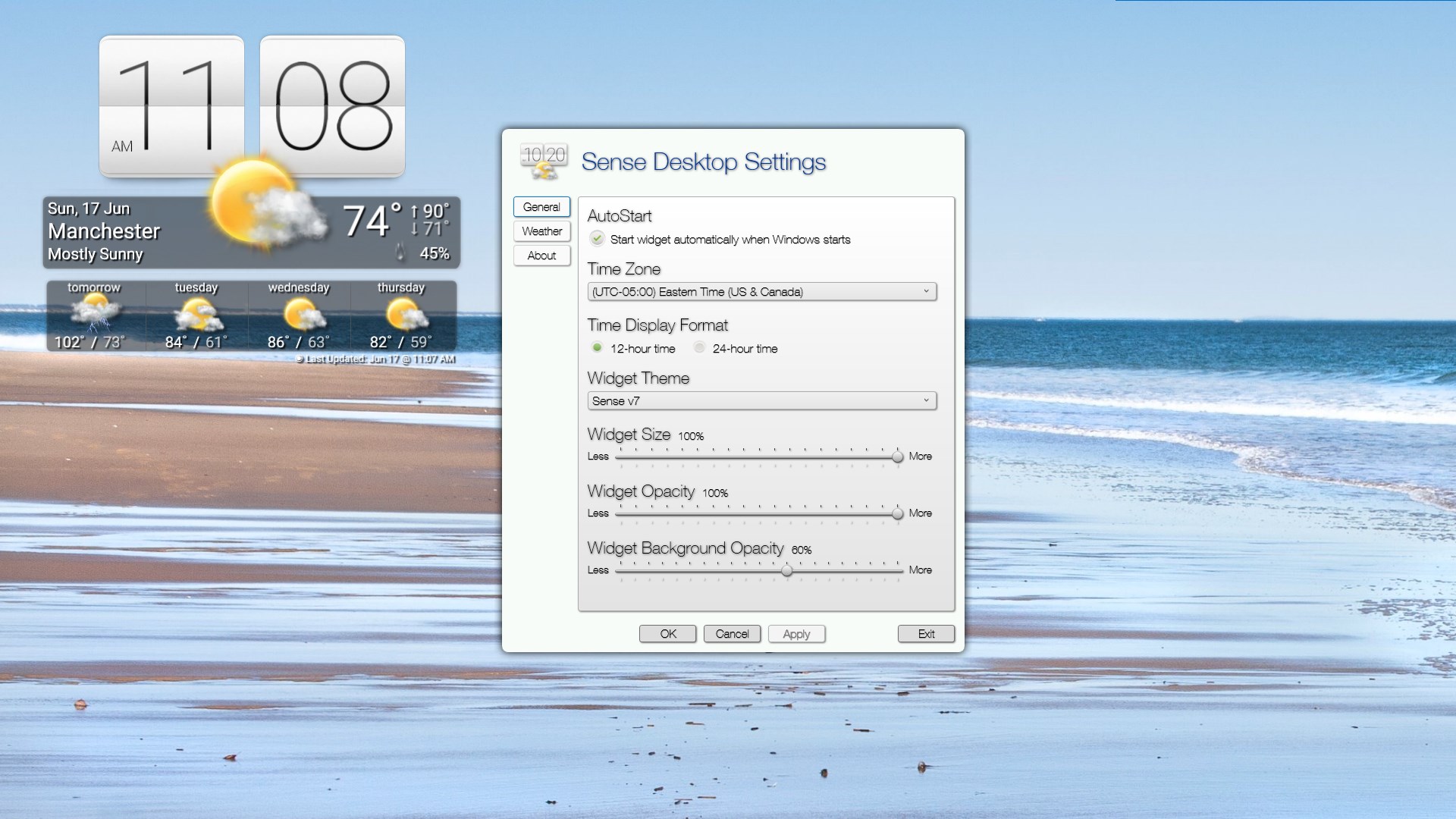Exit the Sense Desktop widget
The width and height of the screenshot is (1456, 819).
(925, 633)
